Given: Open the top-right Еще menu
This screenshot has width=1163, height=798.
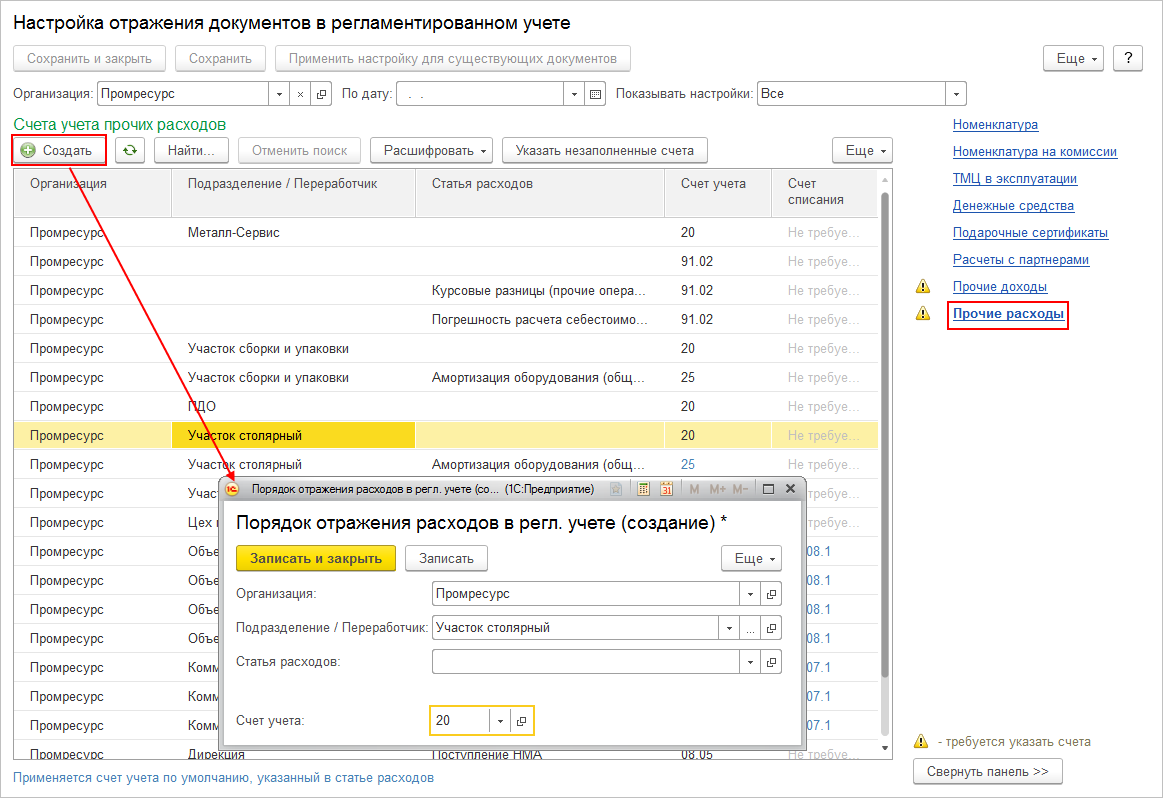Looking at the screenshot, I should tap(1073, 58).
